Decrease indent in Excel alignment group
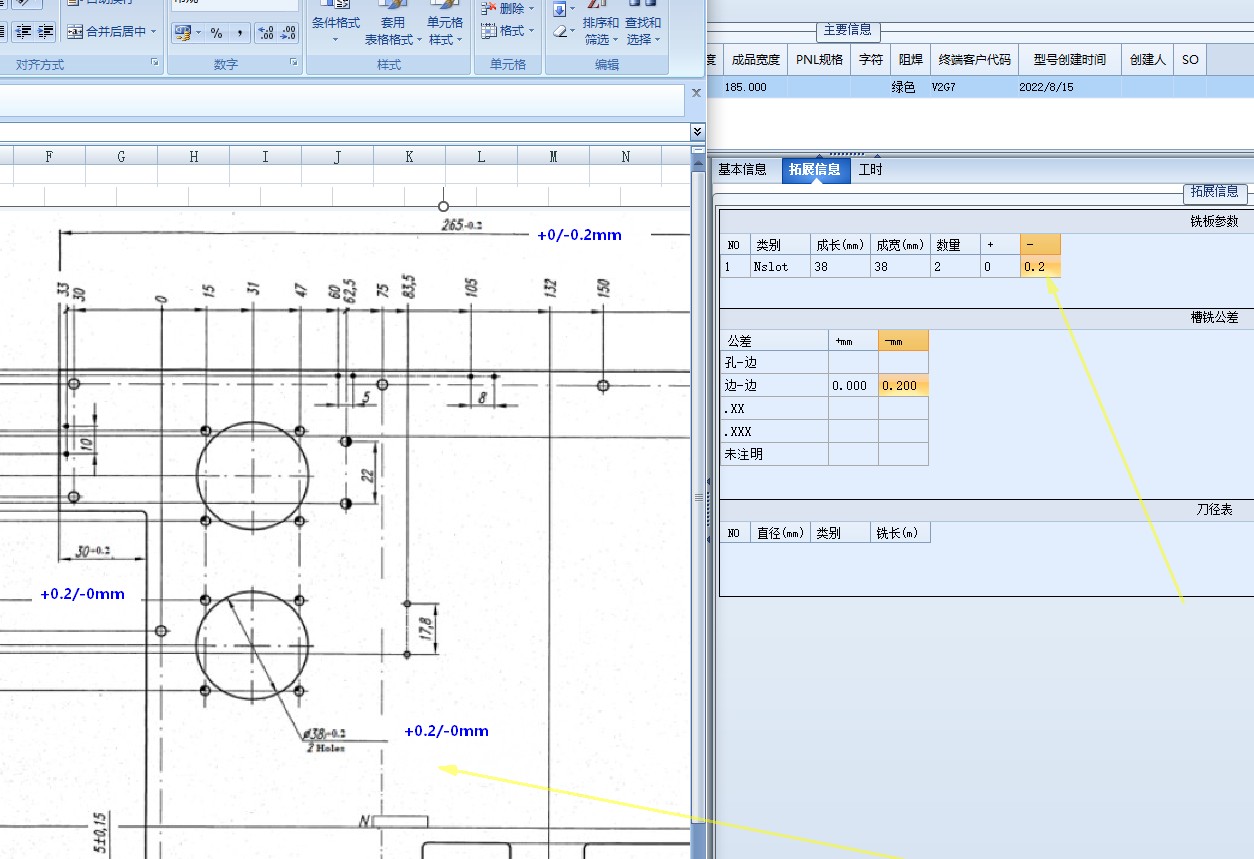This screenshot has width=1254, height=859. pyautogui.click(x=23, y=32)
